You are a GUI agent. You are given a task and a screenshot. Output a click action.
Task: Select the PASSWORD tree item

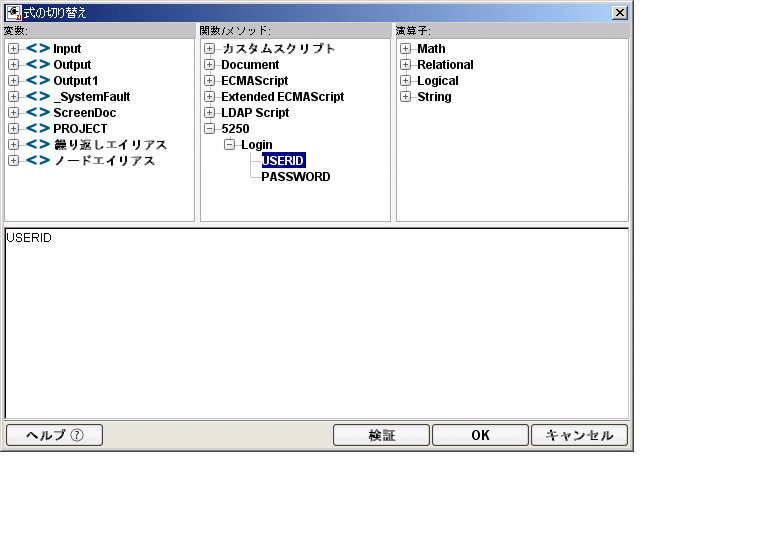(296, 177)
